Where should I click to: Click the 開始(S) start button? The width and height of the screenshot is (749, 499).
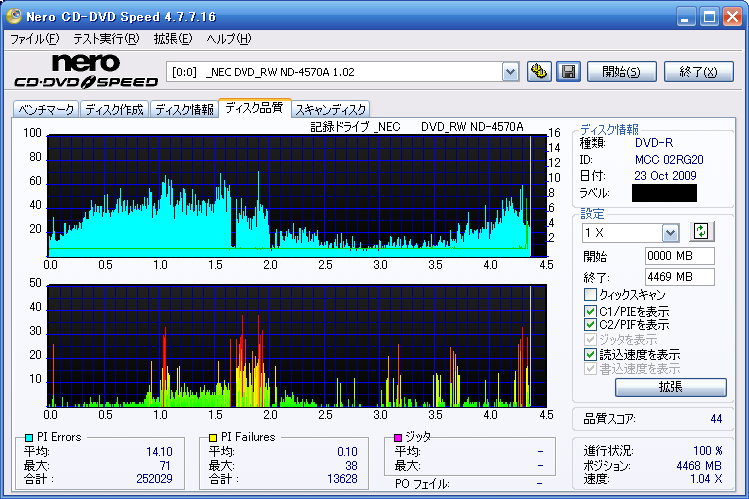621,72
